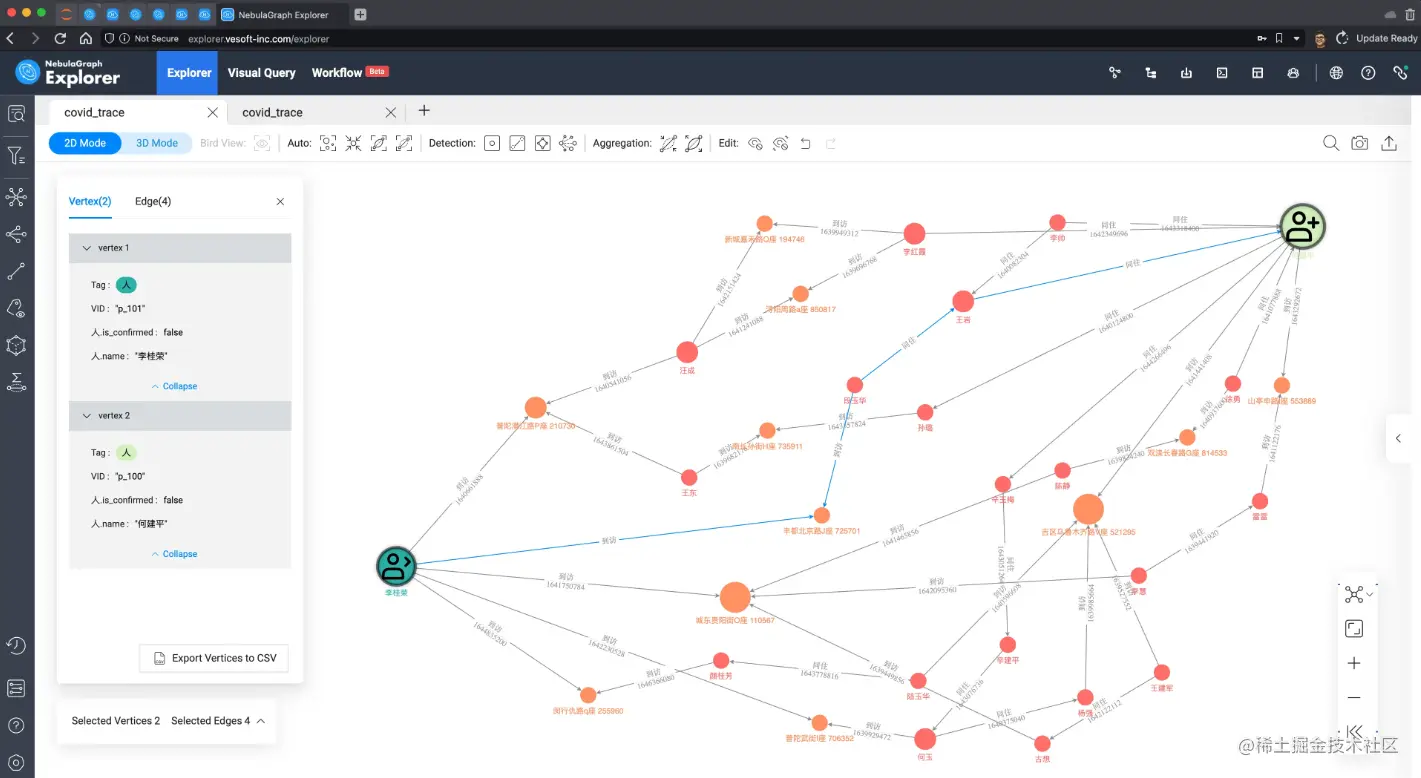Click the Selected Vertices 2 label
This screenshot has height=778, width=1421.
point(116,721)
